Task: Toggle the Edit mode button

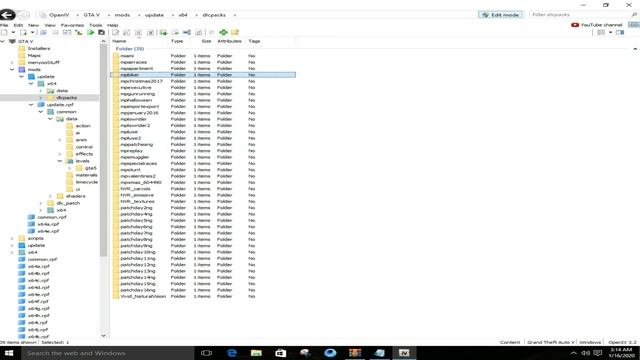Action: (x=500, y=15)
